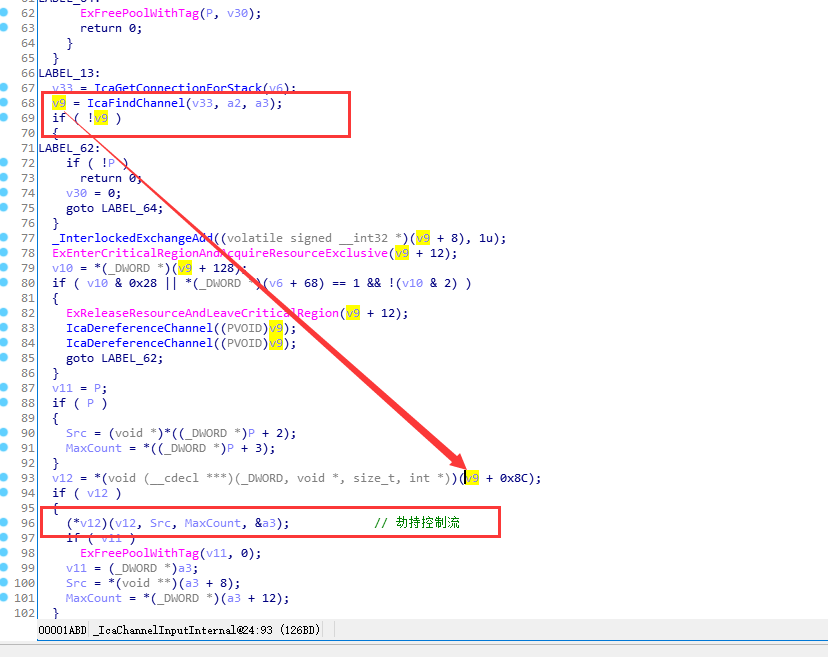This screenshot has height=657, width=828.
Task: Toggle breakpoint dot on line 62
Action: point(4,13)
